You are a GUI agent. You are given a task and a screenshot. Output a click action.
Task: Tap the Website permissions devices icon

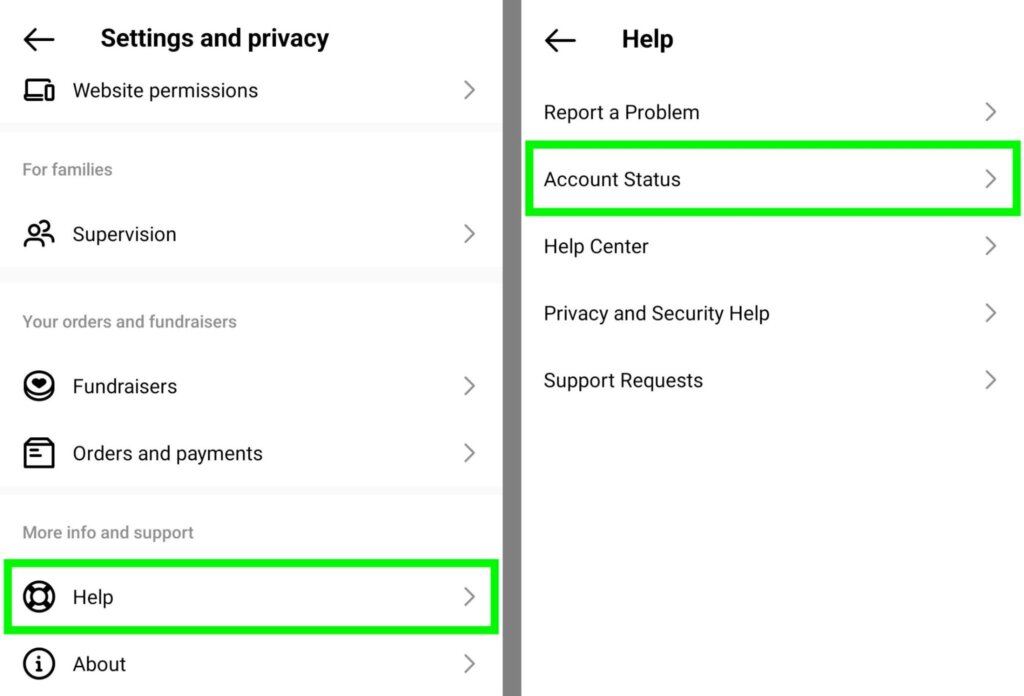pos(39,90)
